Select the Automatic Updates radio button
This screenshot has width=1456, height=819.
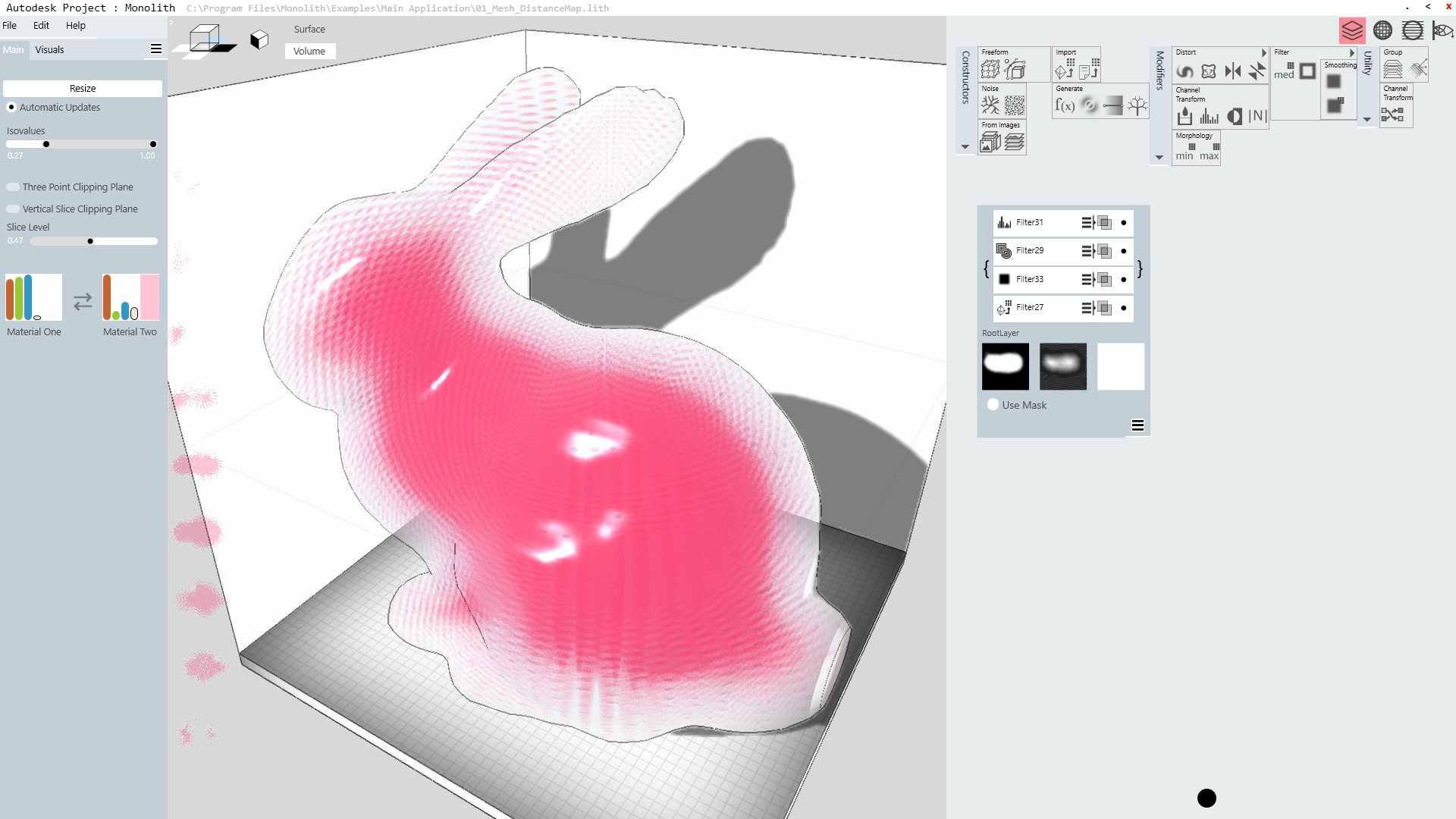[11, 108]
